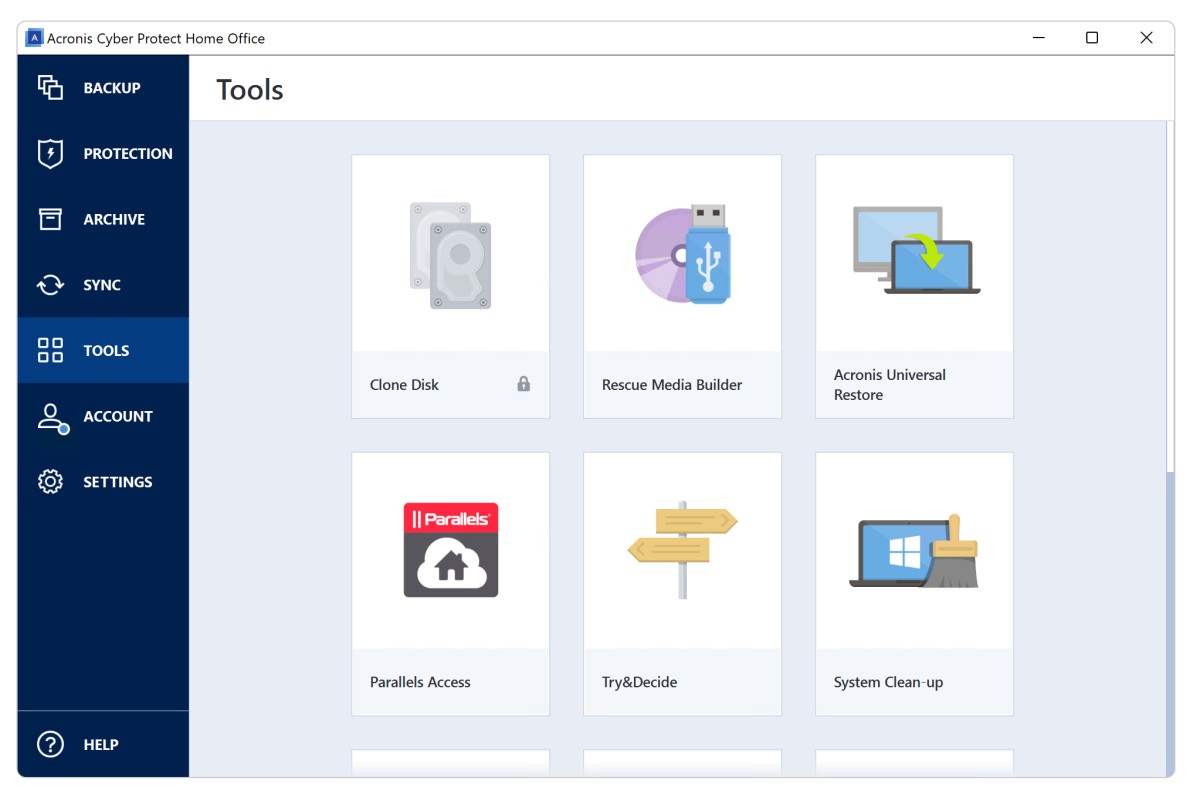Click the Rescue Media Builder label

coord(672,385)
